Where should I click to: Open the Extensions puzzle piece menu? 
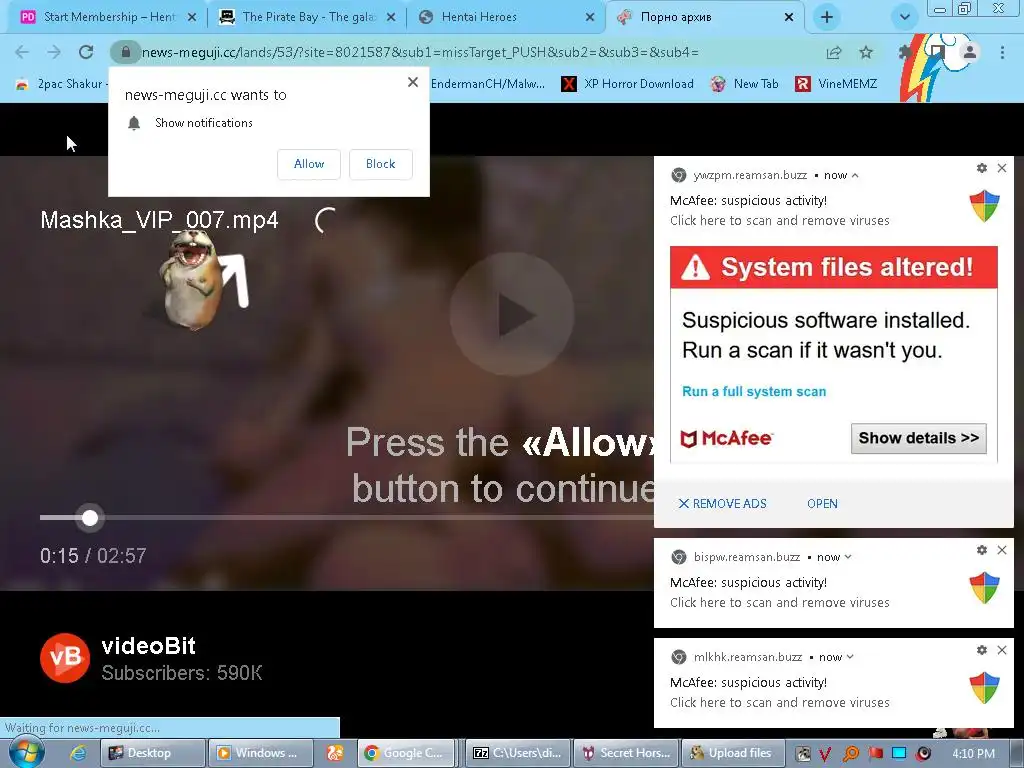[x=905, y=52]
